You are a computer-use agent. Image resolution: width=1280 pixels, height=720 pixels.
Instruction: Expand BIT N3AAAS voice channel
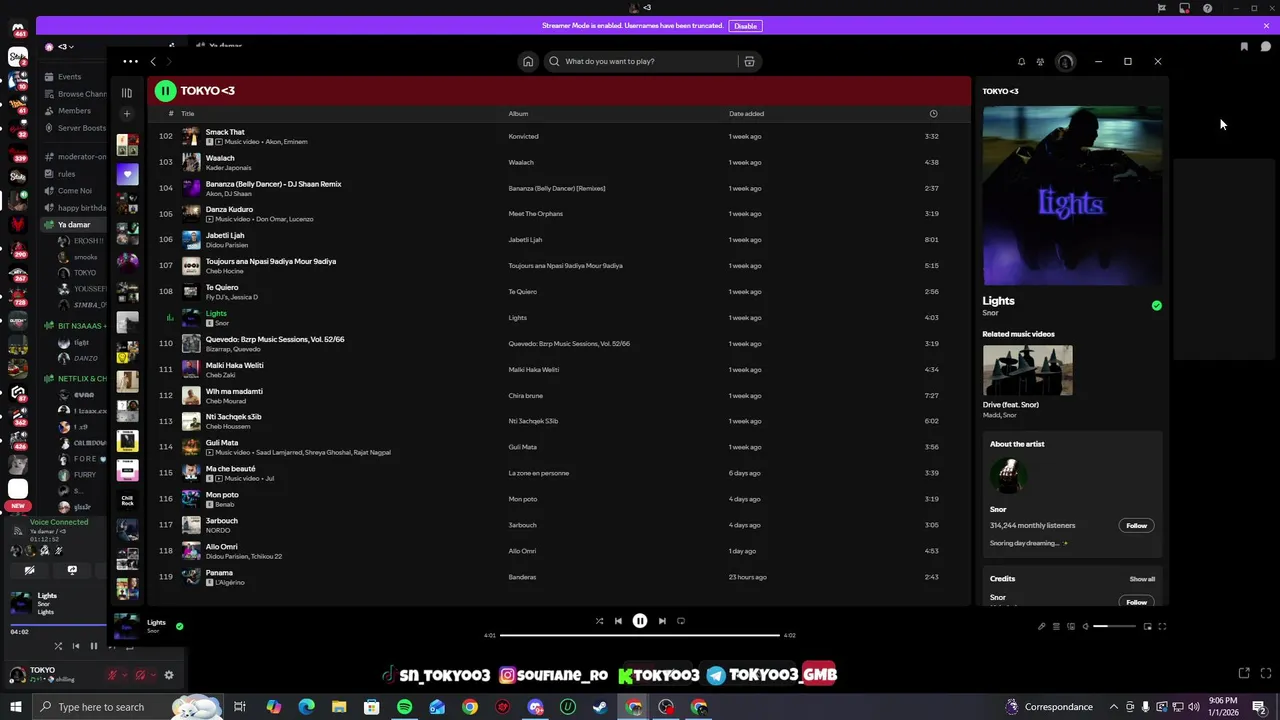(75, 326)
